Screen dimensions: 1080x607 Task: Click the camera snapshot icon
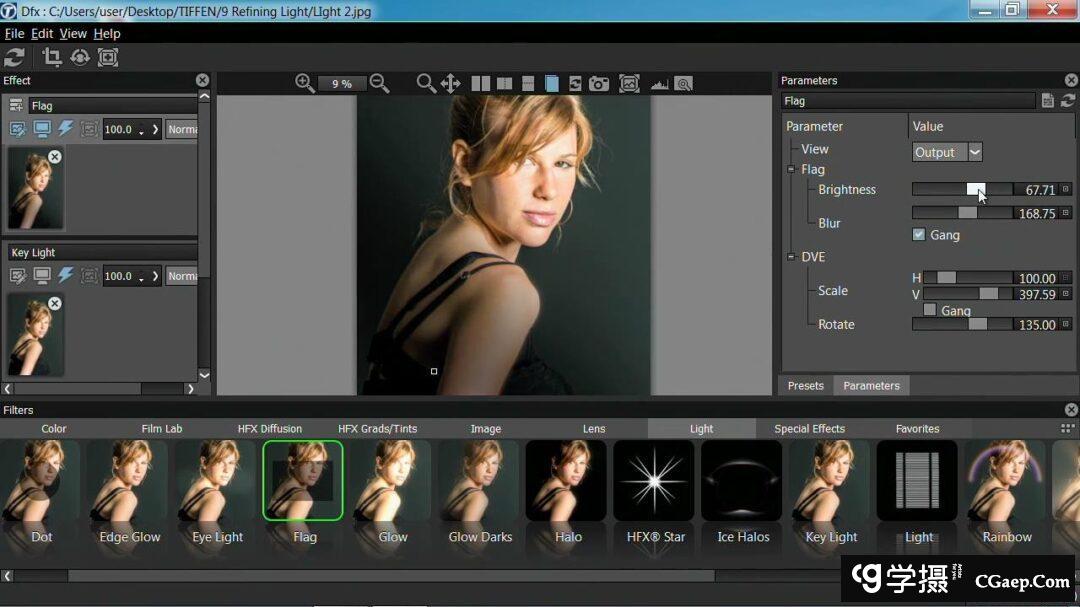[599, 84]
